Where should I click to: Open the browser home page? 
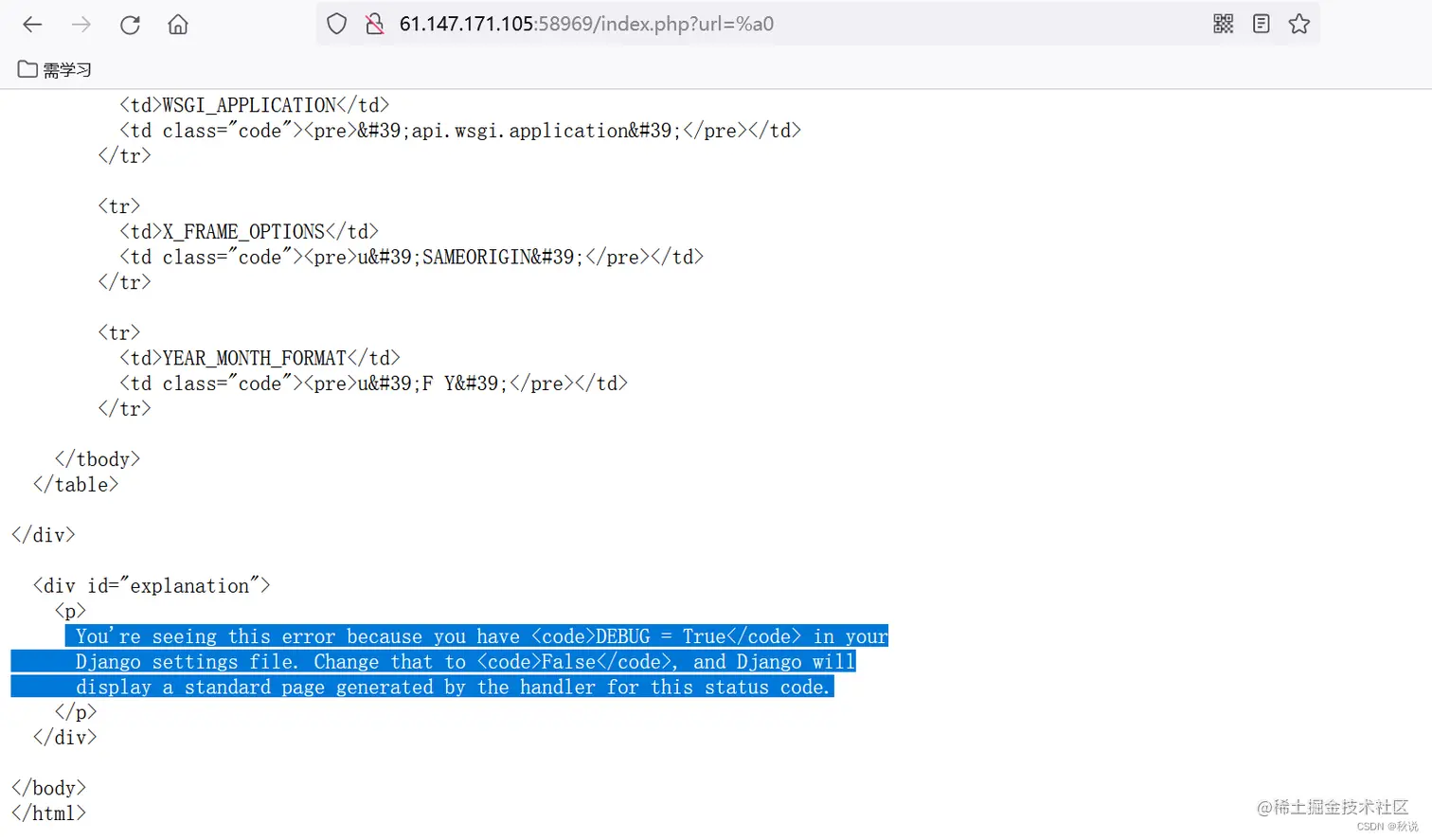click(x=178, y=25)
